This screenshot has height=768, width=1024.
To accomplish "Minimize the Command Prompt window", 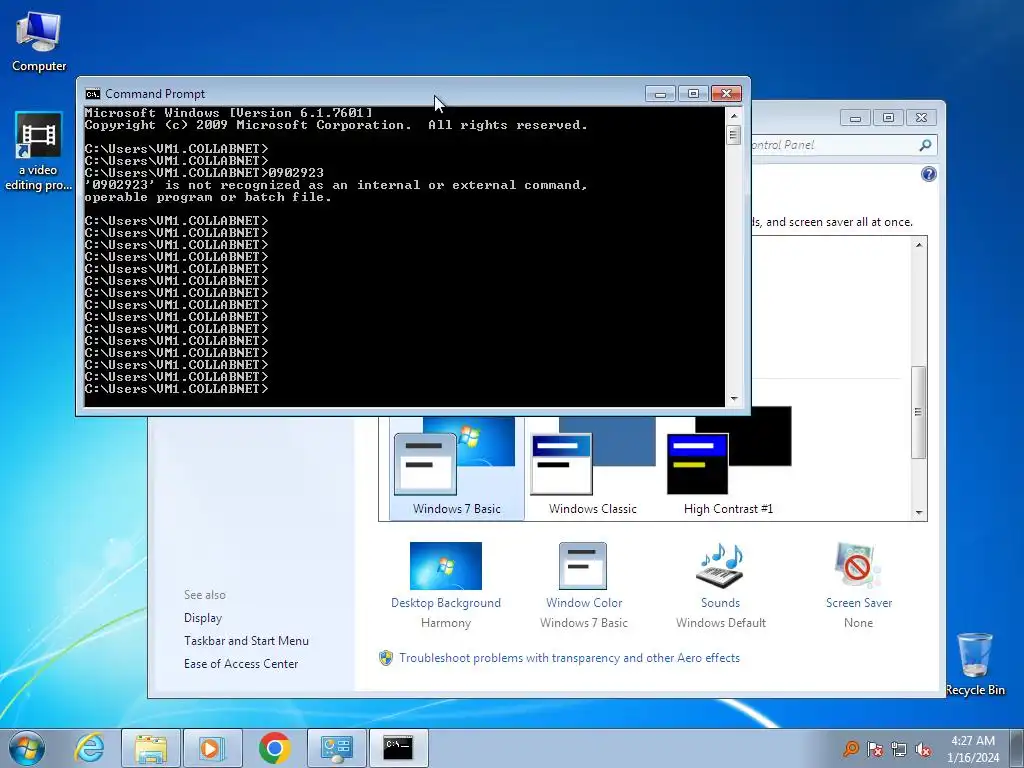I will pos(660,94).
